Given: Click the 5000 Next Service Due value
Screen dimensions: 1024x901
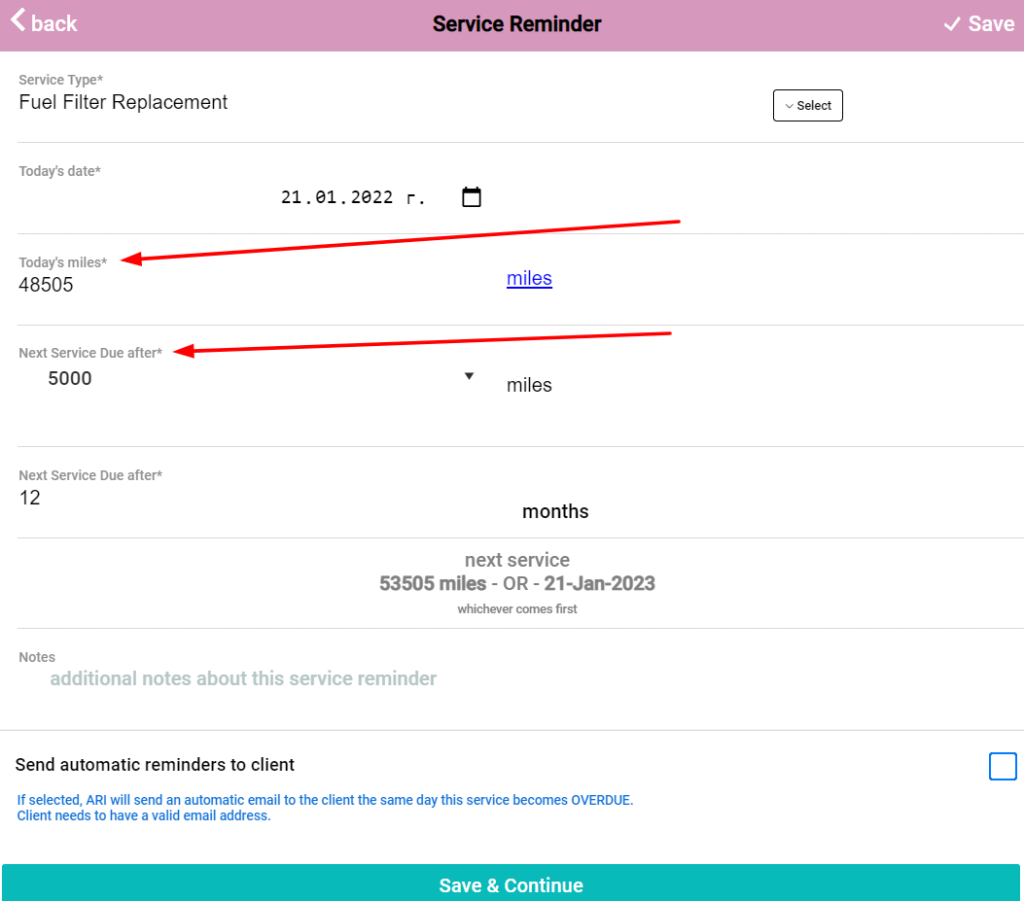Looking at the screenshot, I should point(69,378).
